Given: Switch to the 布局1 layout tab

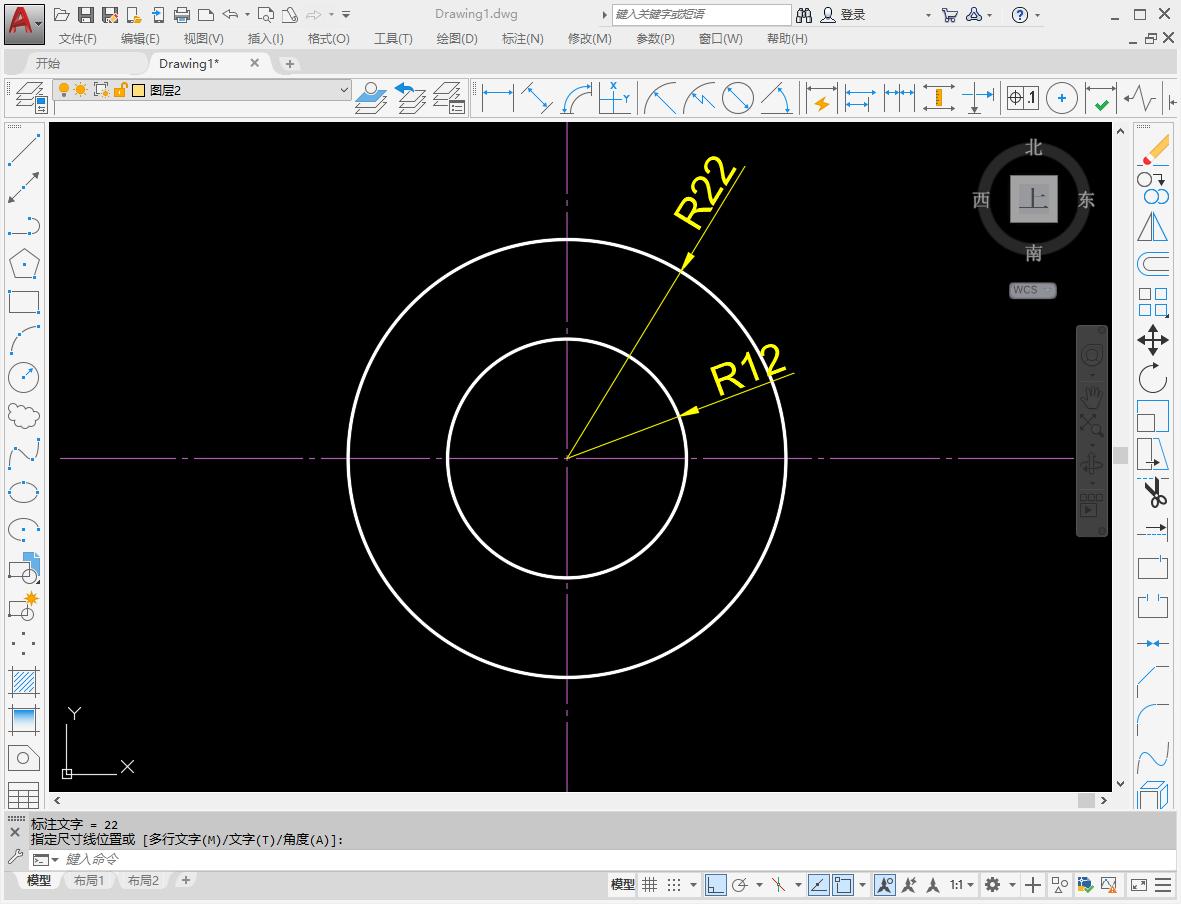Looking at the screenshot, I should click(x=89, y=881).
